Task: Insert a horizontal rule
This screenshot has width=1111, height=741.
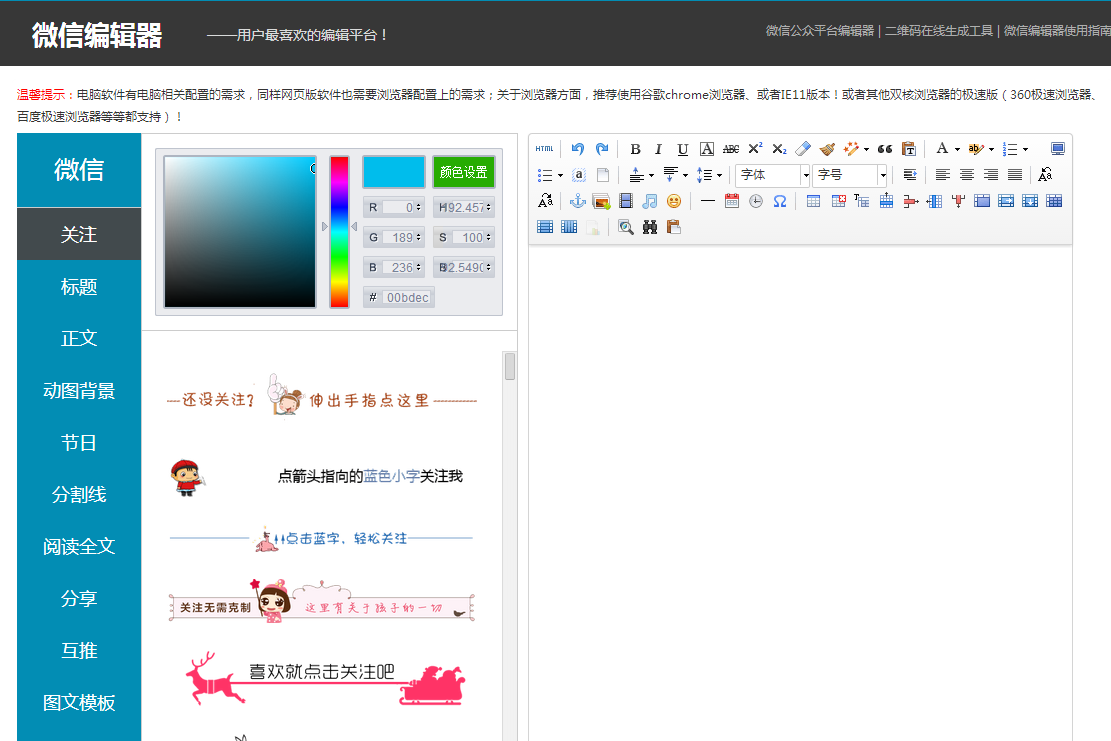Action: 707,201
